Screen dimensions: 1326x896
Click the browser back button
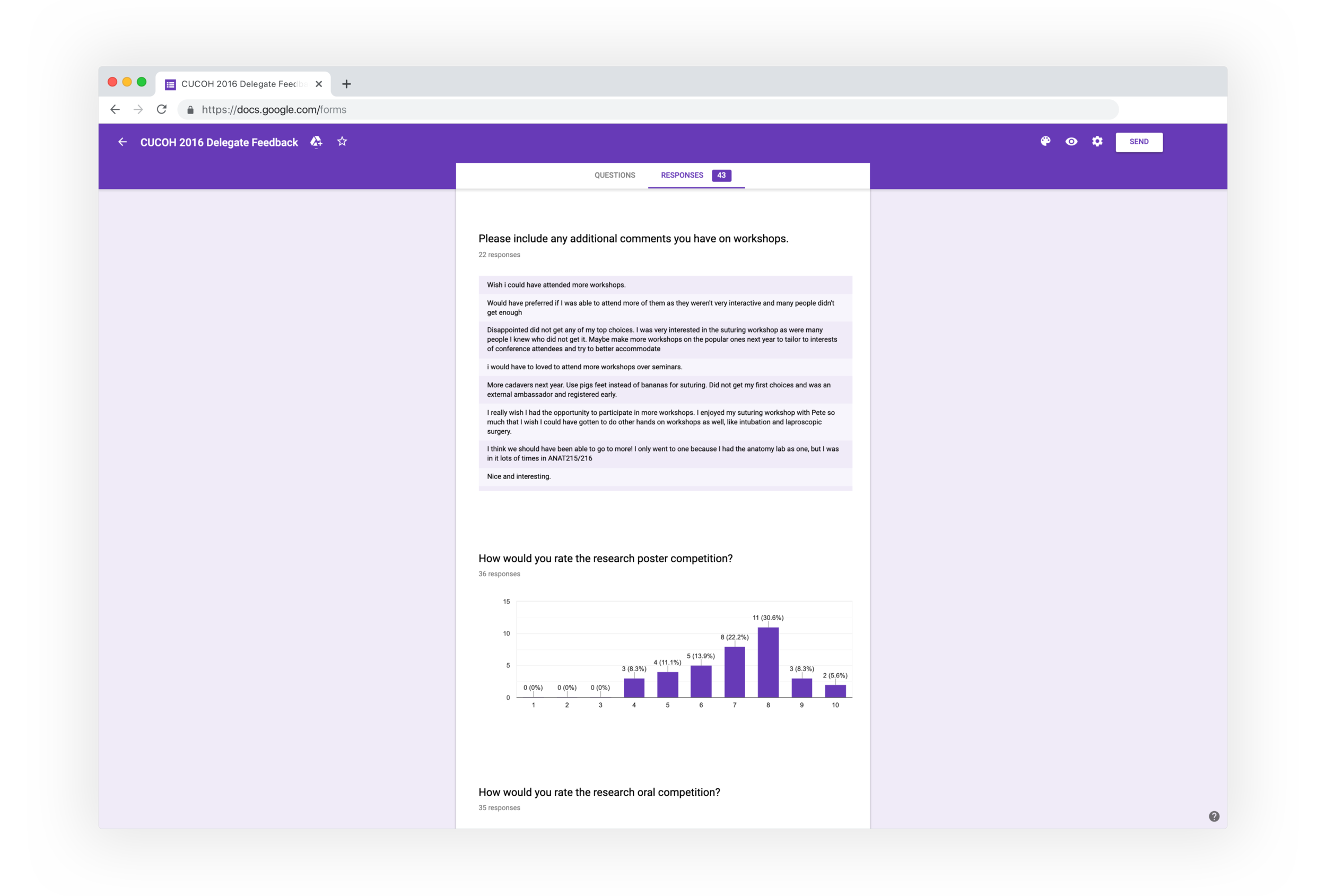coord(115,109)
